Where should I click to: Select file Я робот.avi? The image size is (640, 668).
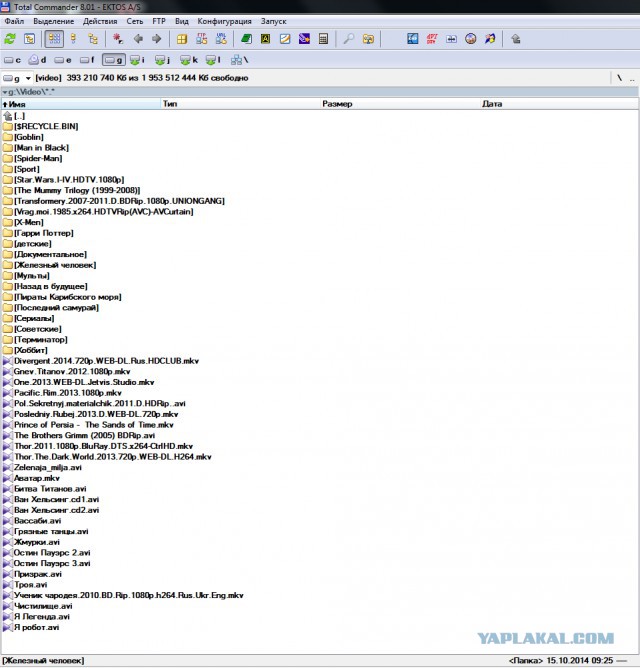coord(31,627)
